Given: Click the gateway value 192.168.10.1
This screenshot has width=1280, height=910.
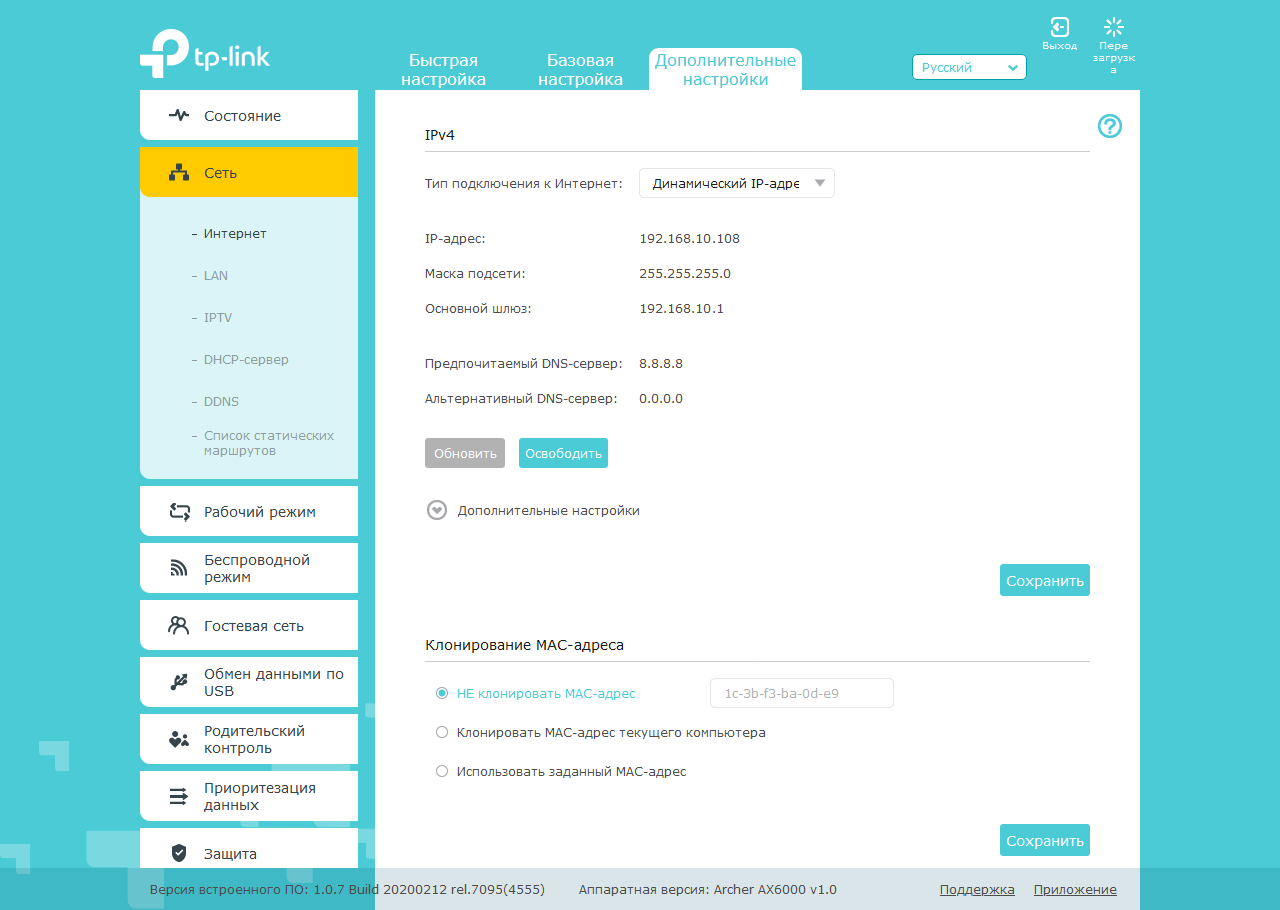Looking at the screenshot, I should click(x=682, y=308).
